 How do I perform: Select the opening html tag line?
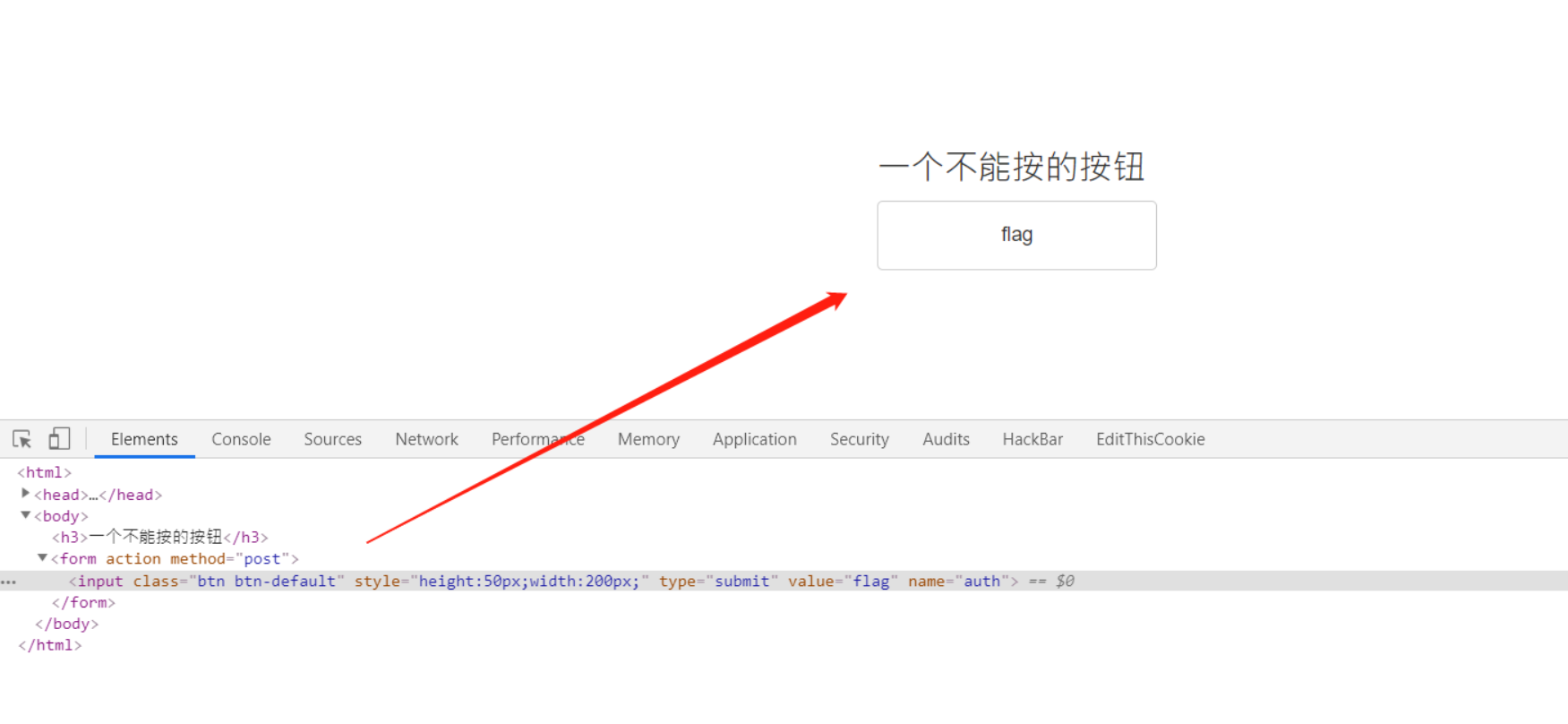pos(45,472)
